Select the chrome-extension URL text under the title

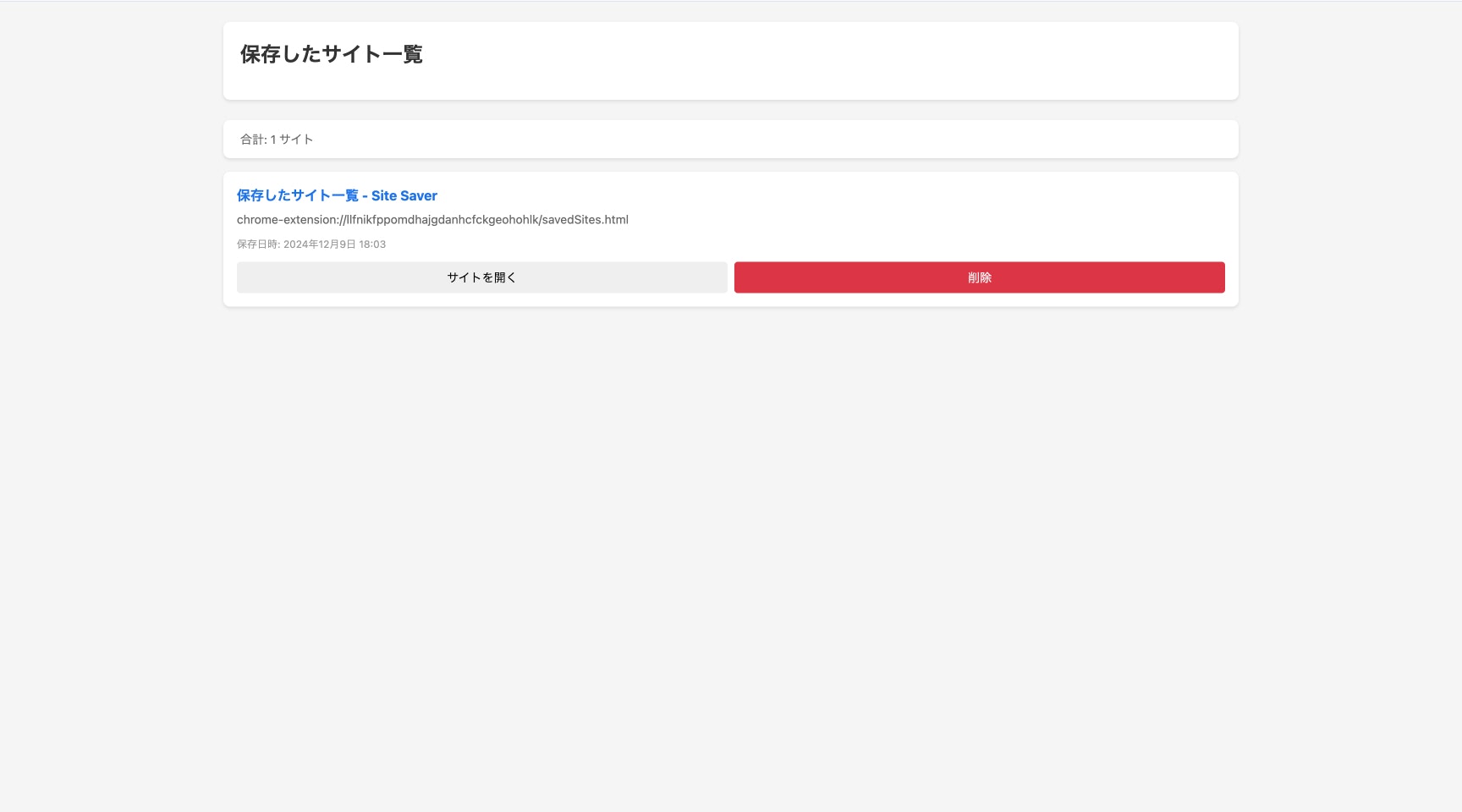[x=432, y=219]
